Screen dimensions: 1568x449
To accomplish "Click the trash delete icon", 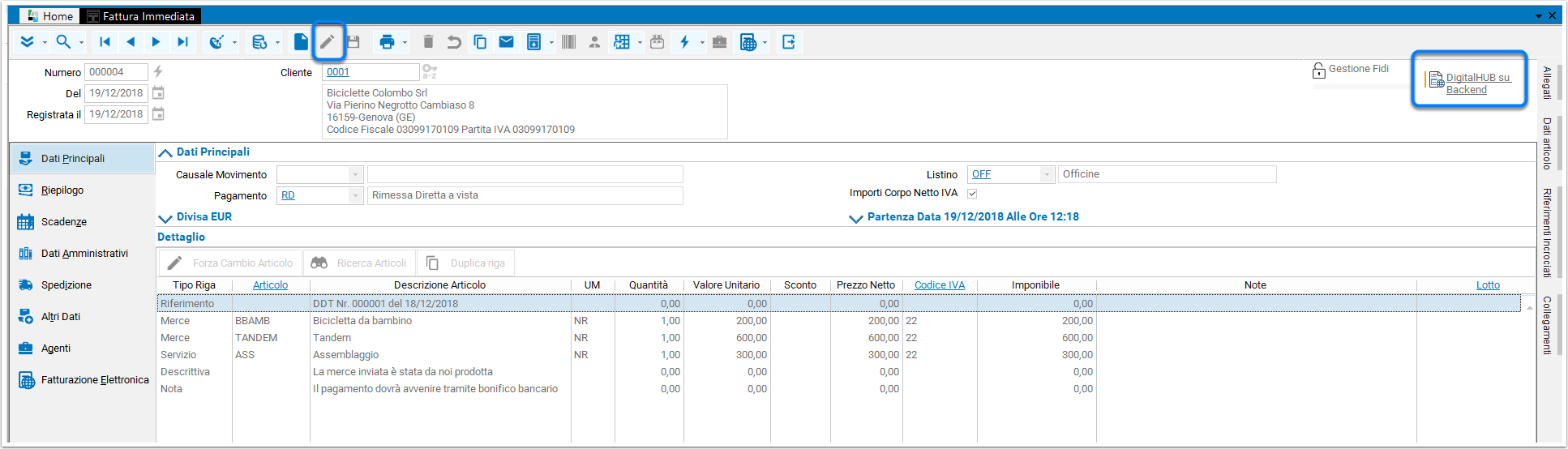I will point(428,42).
